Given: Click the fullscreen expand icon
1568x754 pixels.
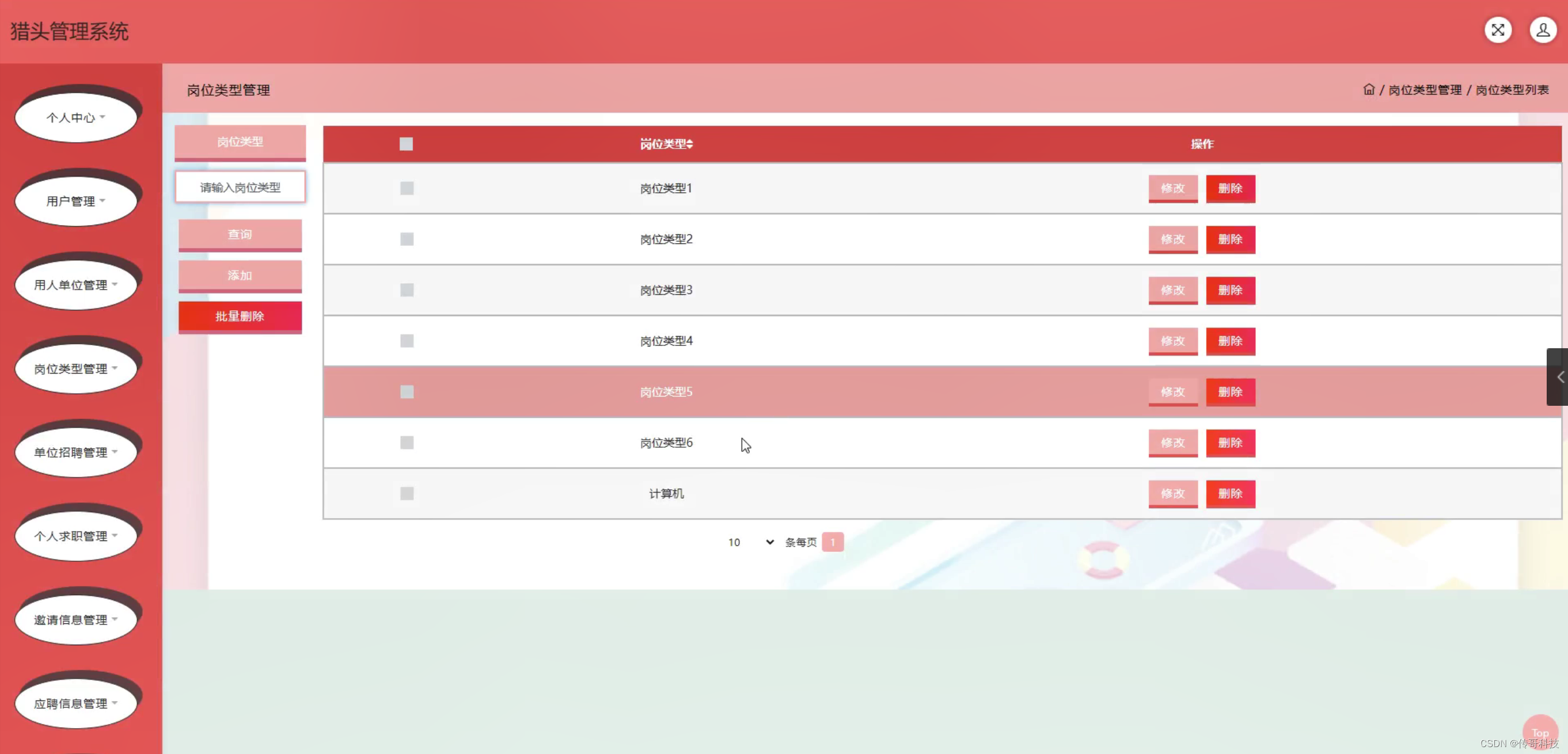Looking at the screenshot, I should (1497, 30).
